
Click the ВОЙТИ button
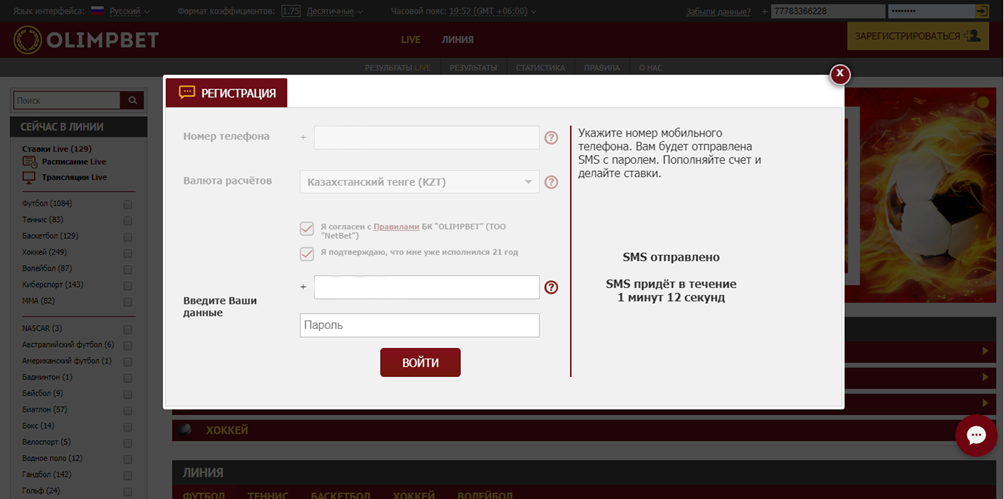tap(420, 363)
